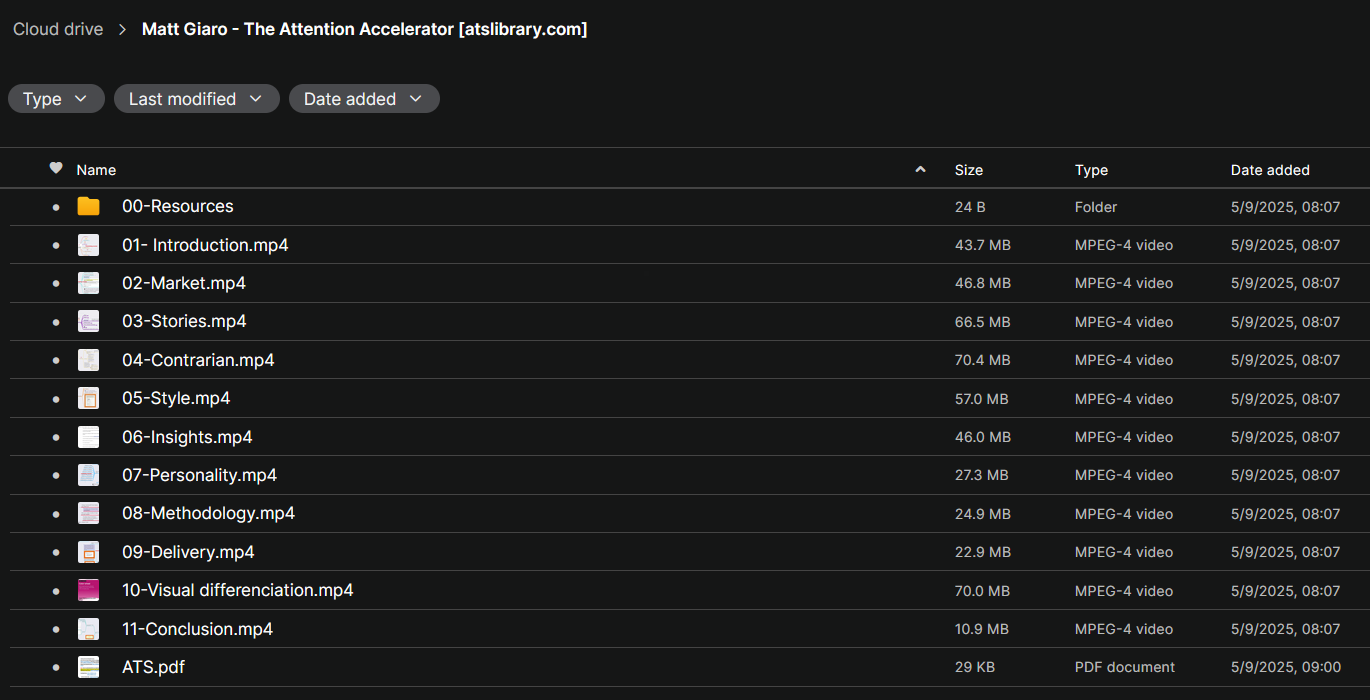1370x700 pixels.
Task: Click the 09-Delivery.mp4 file icon
Action: [89, 552]
